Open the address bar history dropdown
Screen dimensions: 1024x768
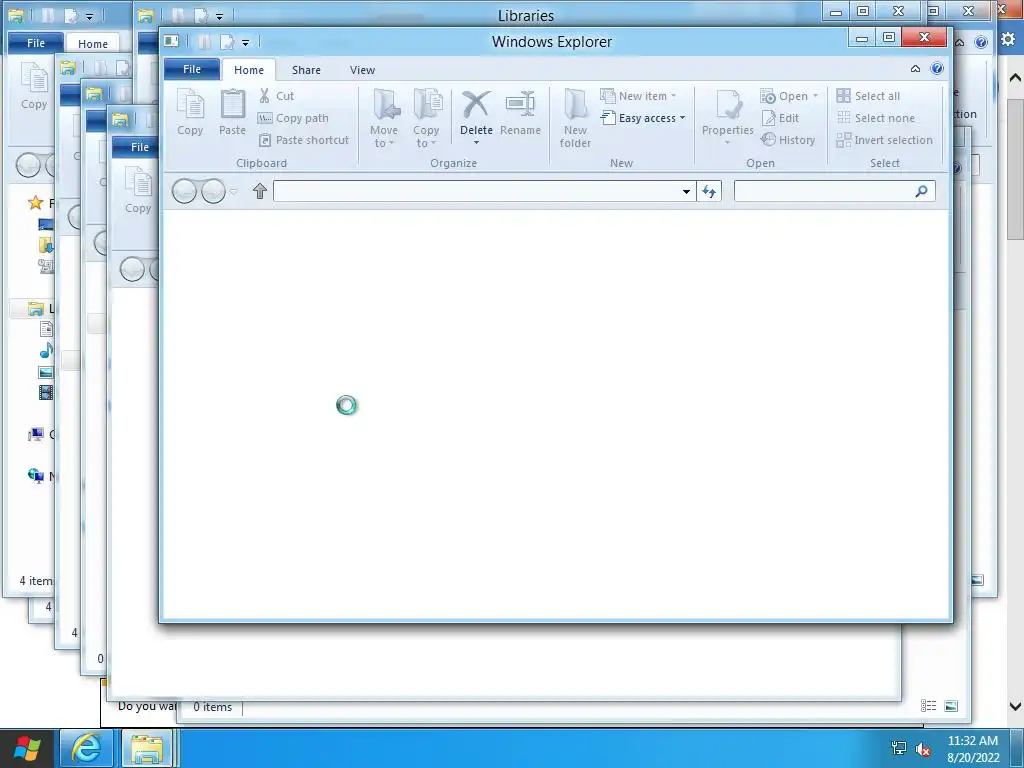click(686, 191)
